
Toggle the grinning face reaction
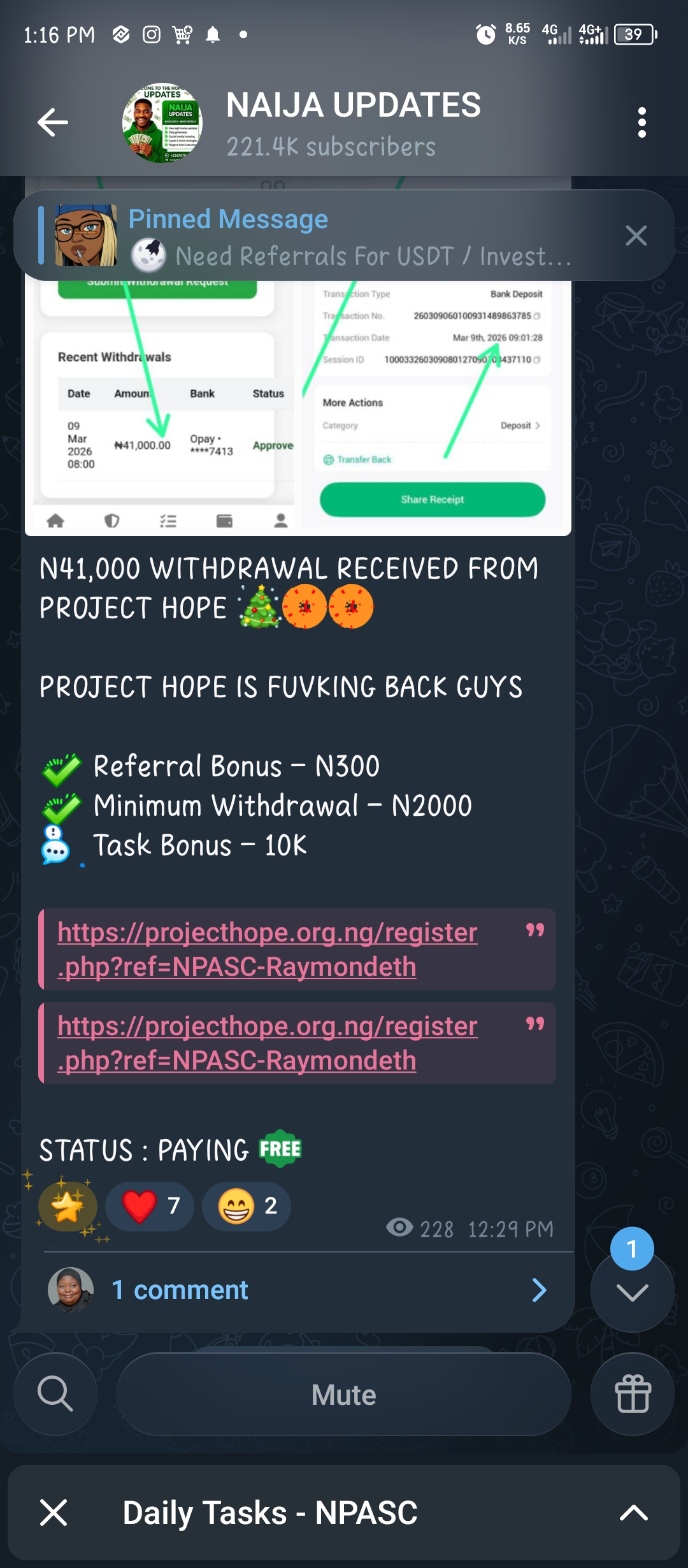pyautogui.click(x=247, y=1206)
